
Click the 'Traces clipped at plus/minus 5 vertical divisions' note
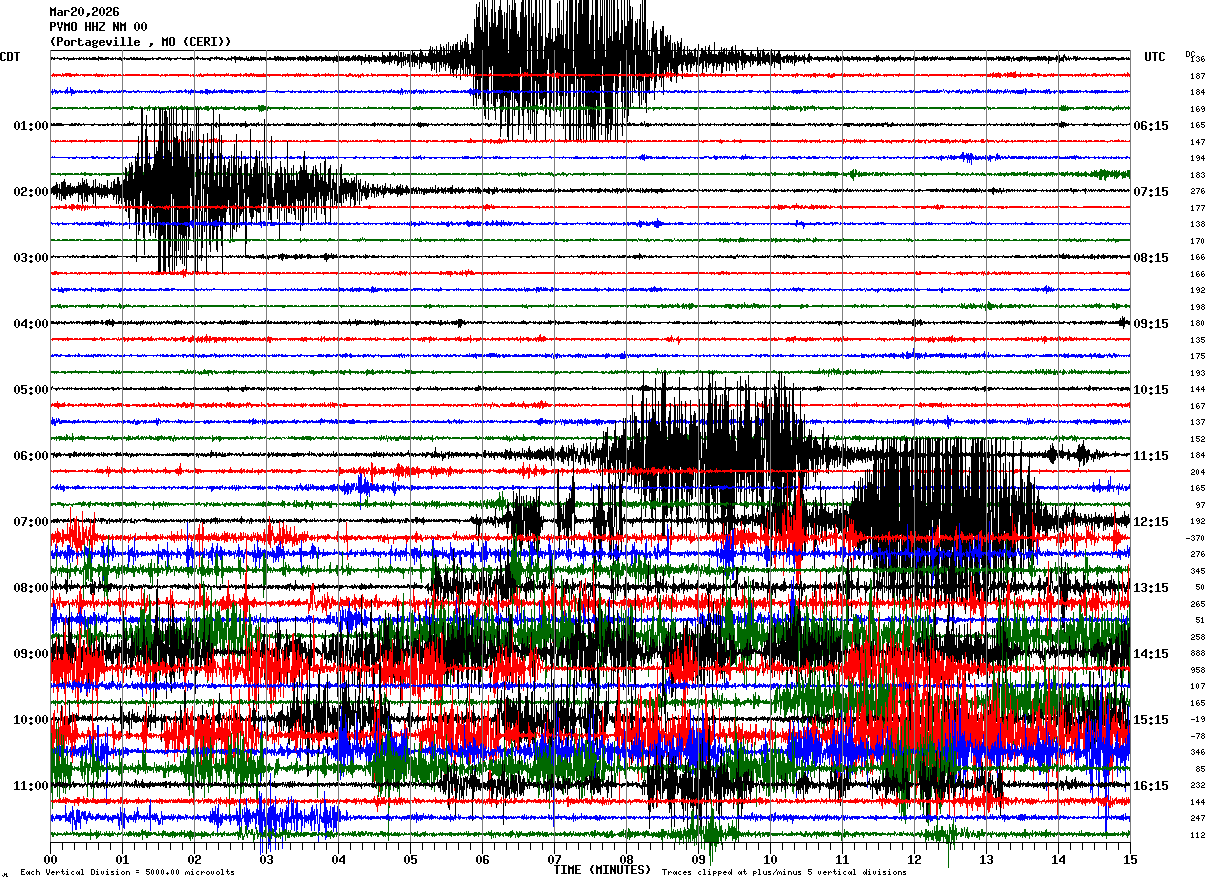click(x=784, y=873)
